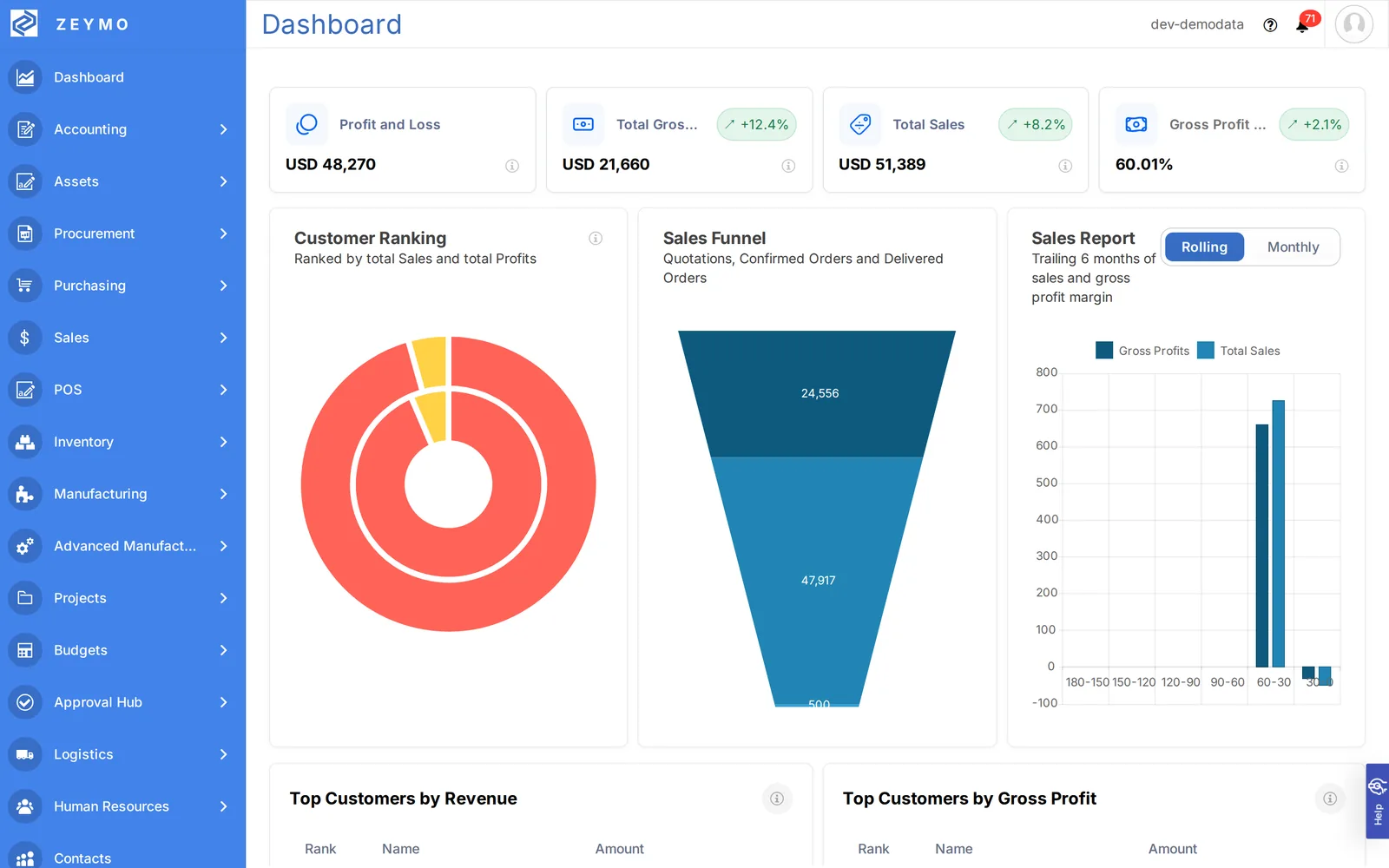This screenshot has height=868, width=1389.
Task: Expand the Logistics menu chevron
Action: 223,754
